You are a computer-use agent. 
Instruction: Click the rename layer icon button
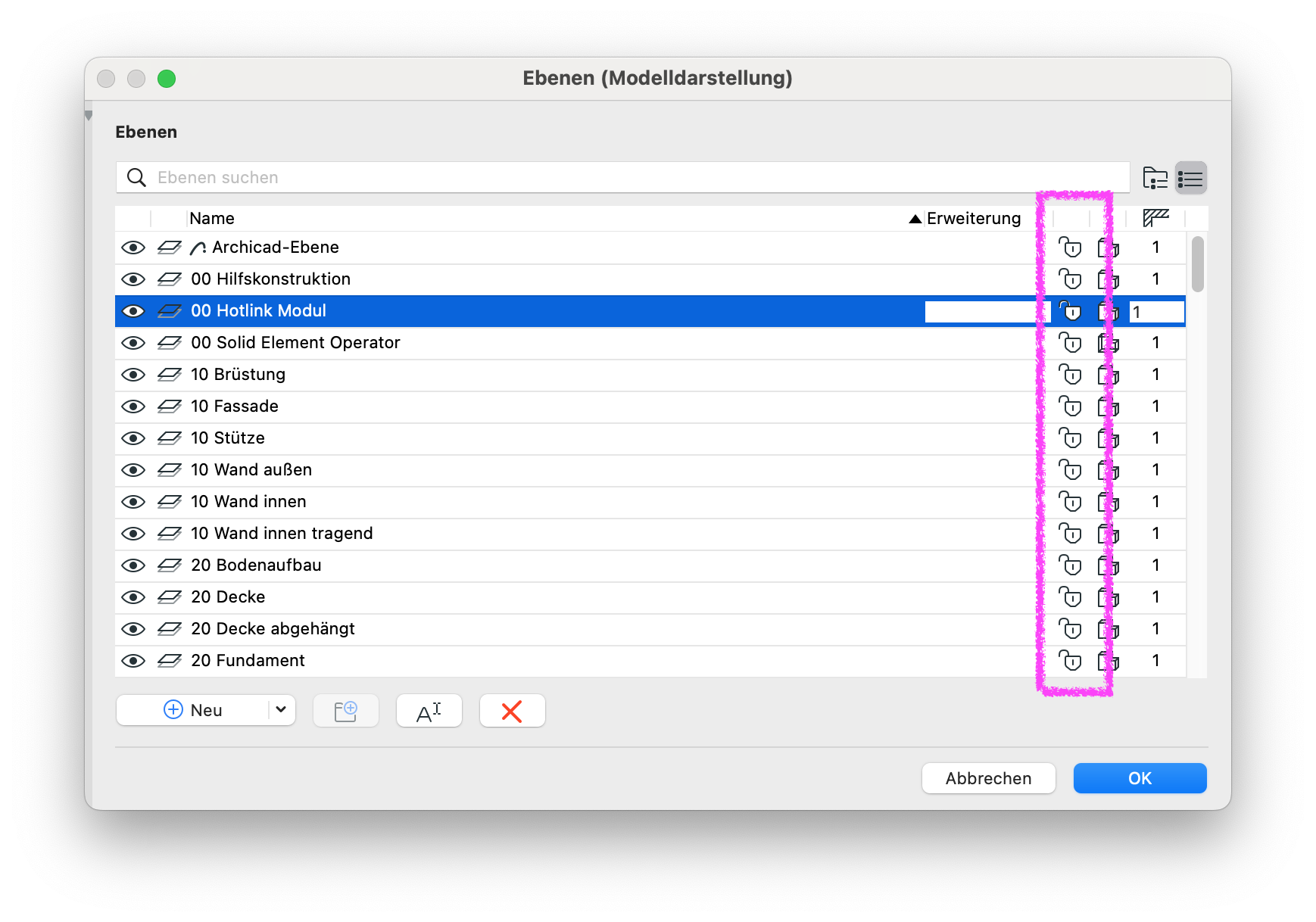[429, 711]
